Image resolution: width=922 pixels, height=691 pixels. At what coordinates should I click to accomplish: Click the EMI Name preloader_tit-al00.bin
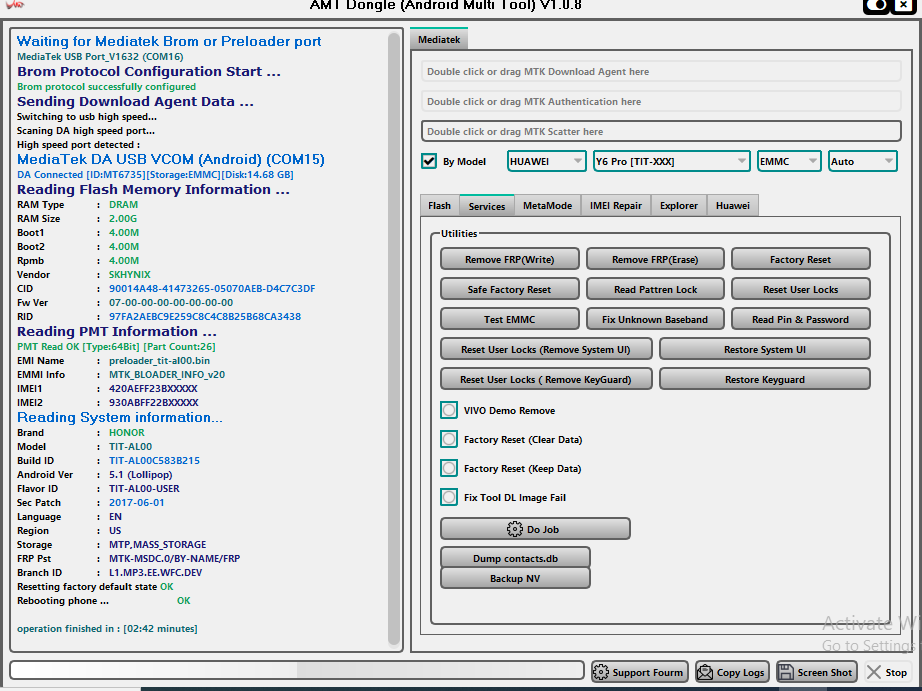159,360
